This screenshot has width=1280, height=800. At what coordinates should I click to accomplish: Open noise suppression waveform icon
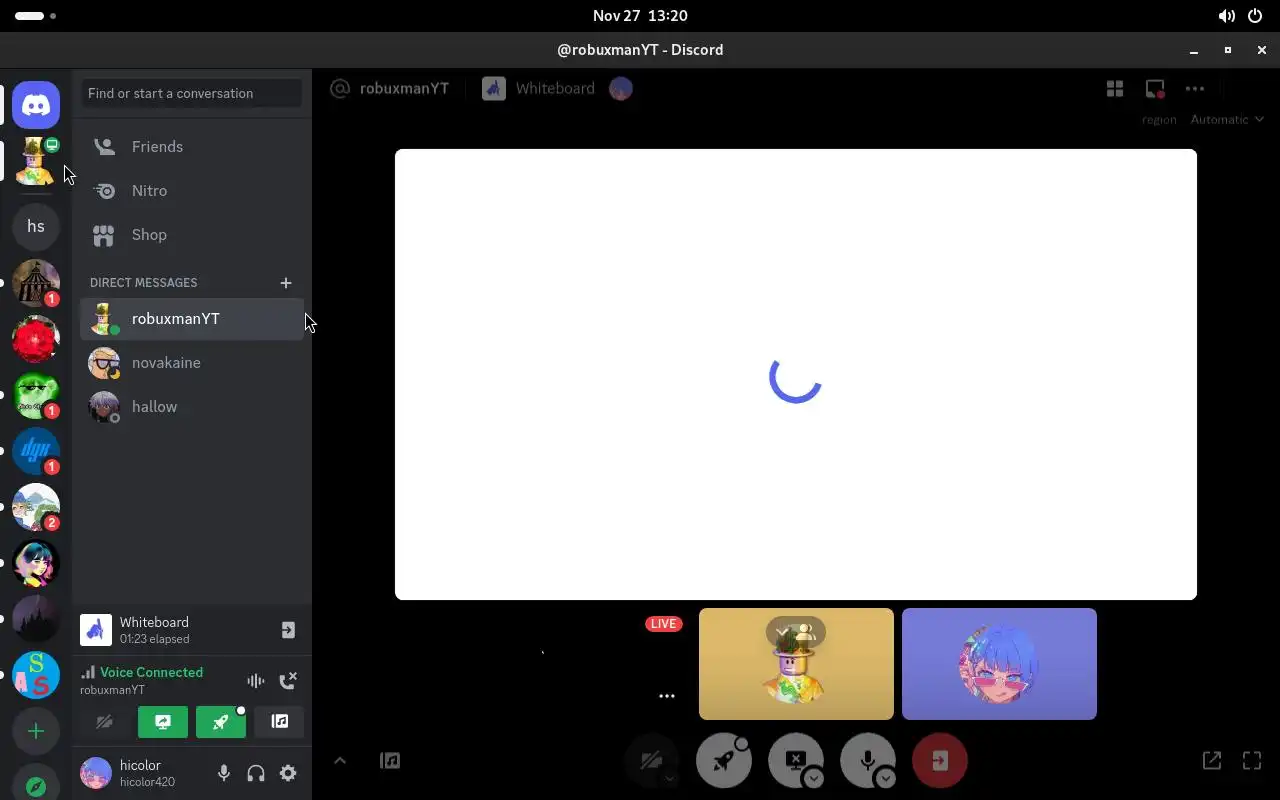[x=256, y=681]
